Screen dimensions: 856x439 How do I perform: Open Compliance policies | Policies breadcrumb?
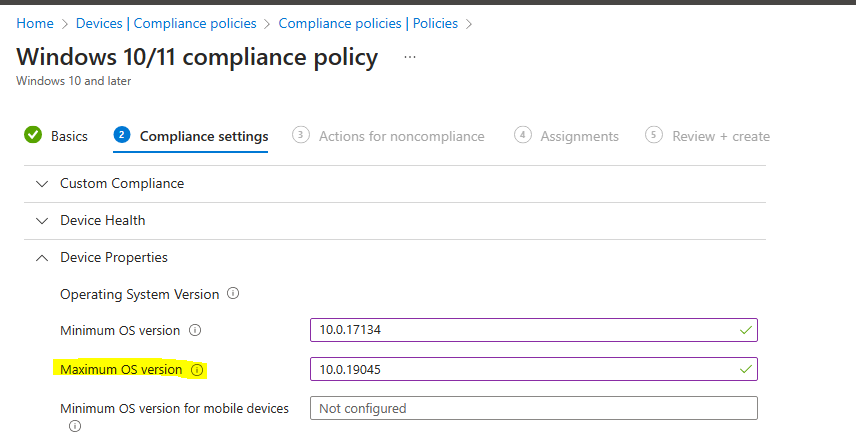[x=368, y=23]
